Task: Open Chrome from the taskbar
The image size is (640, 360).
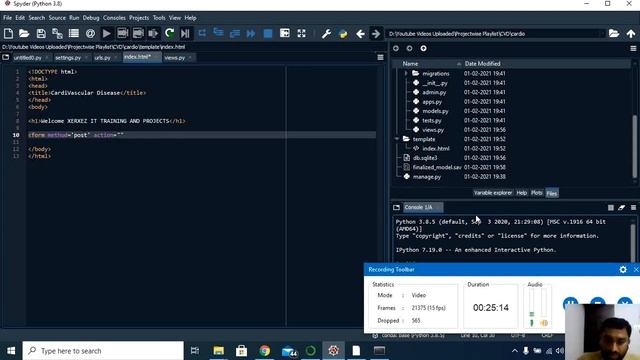Action: pyautogui.click(x=264, y=351)
